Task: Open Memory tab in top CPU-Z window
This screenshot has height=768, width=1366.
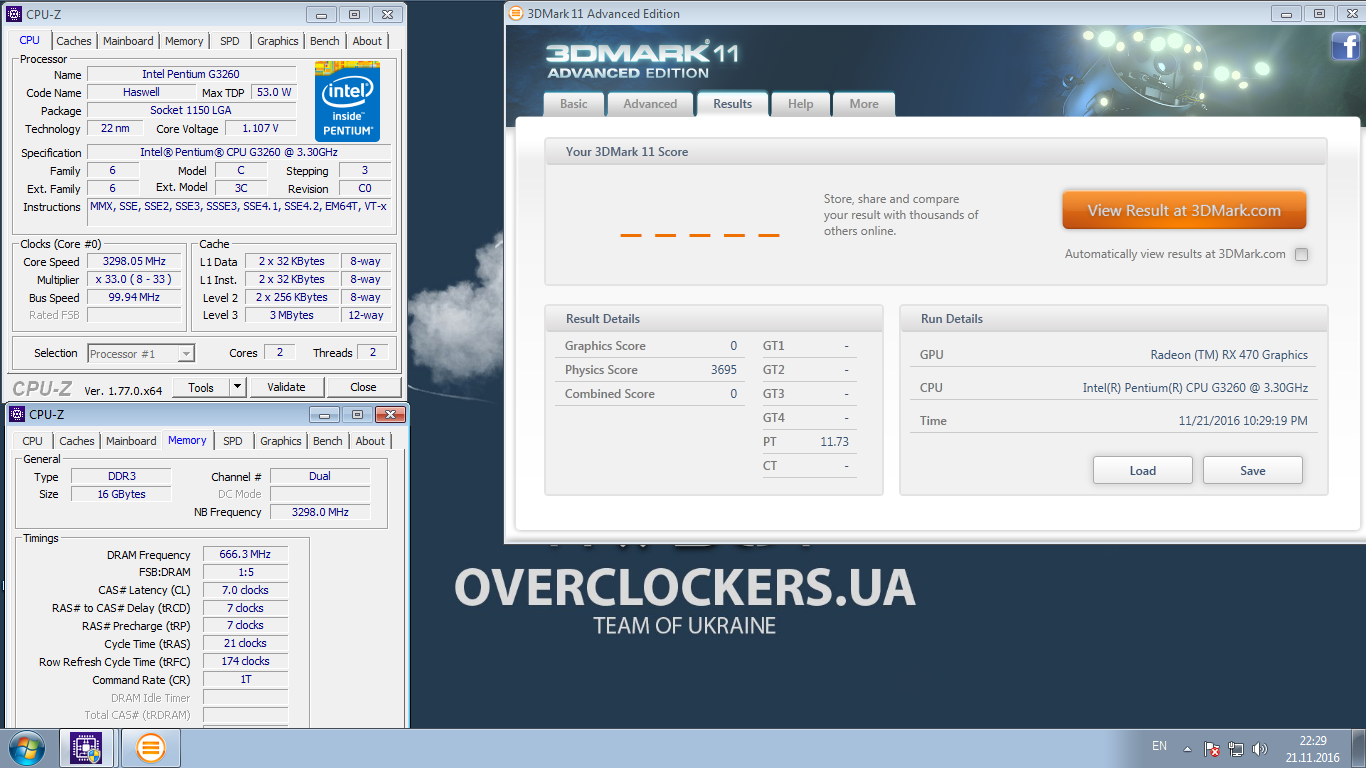Action: tap(184, 41)
